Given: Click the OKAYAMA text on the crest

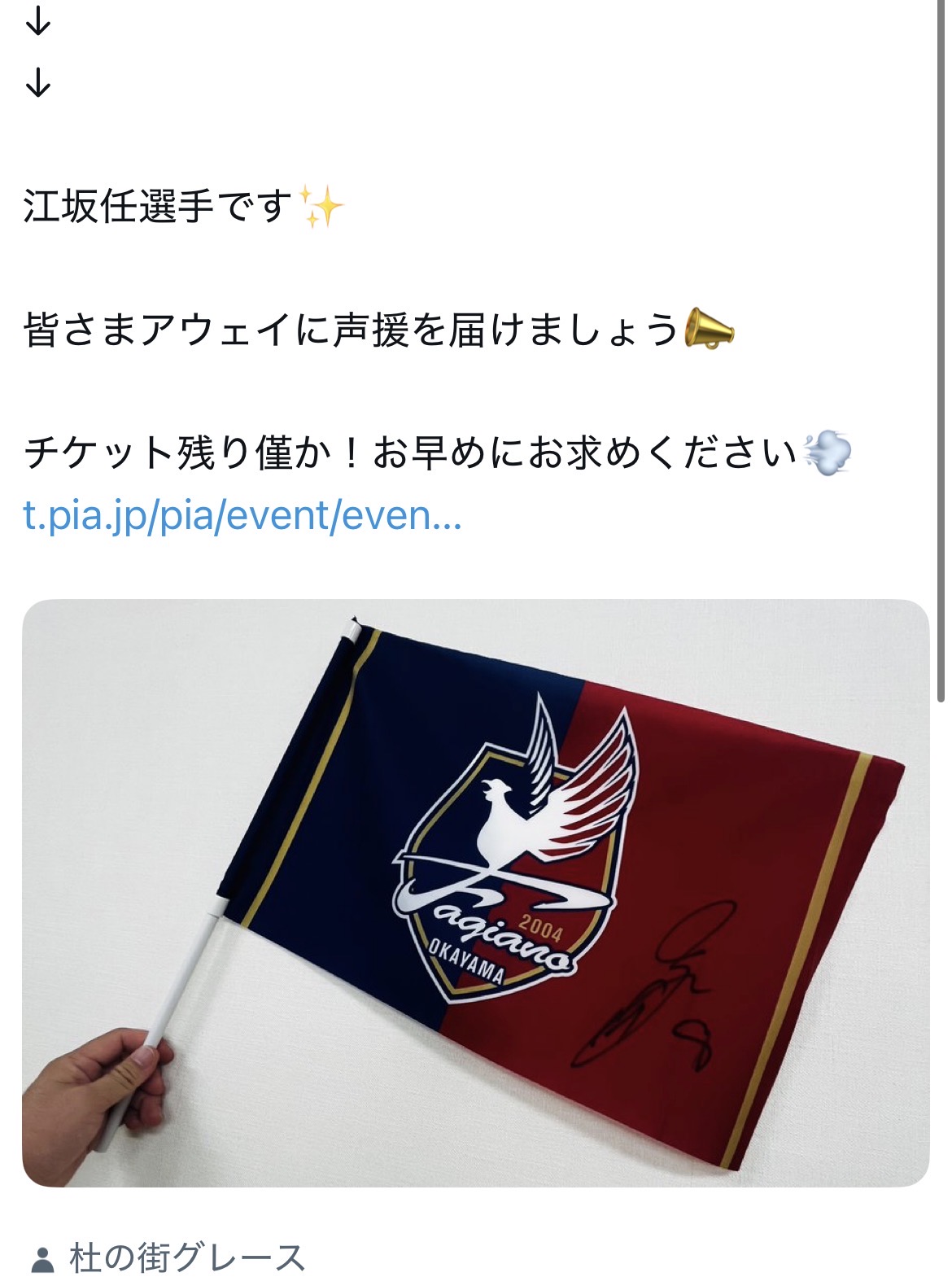Looking at the screenshot, I should coord(468,965).
